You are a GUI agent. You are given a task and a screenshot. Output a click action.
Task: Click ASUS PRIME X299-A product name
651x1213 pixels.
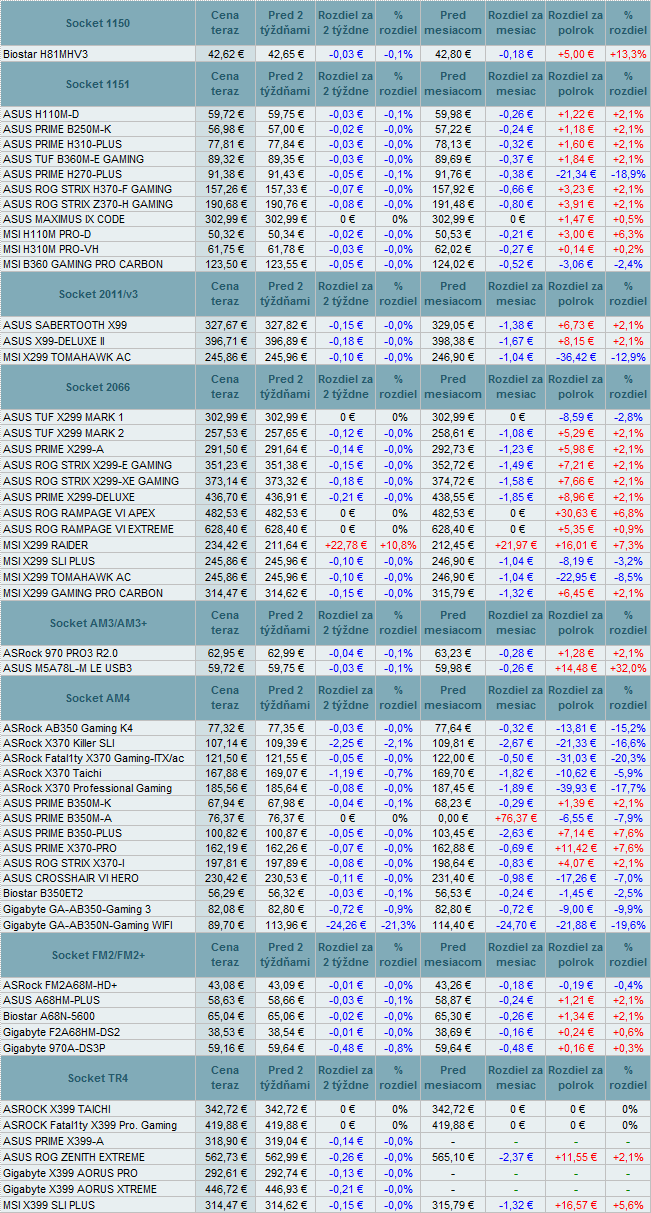(52, 449)
